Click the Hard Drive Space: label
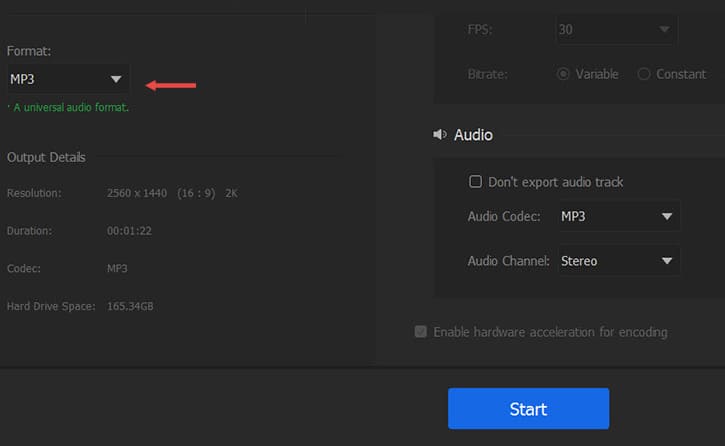 click(51, 306)
